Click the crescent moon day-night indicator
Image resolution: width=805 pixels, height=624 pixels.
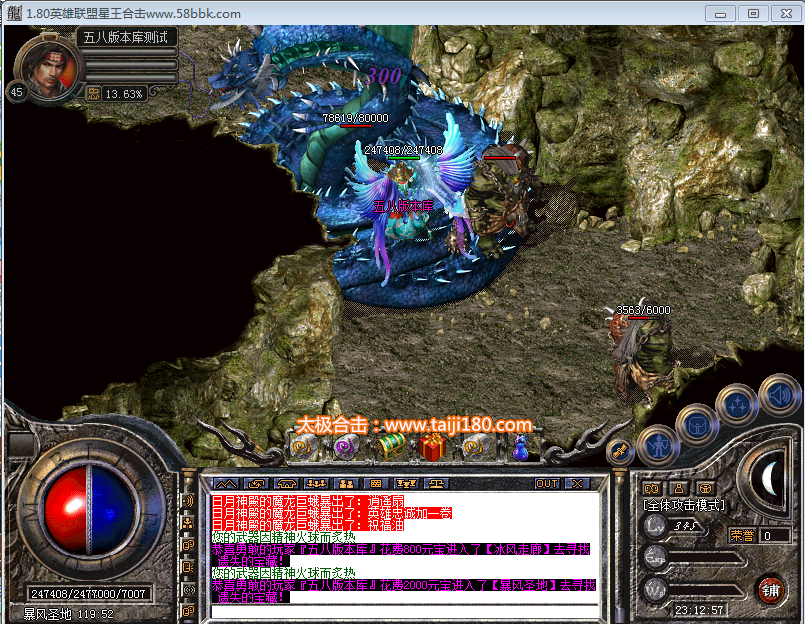point(768,478)
